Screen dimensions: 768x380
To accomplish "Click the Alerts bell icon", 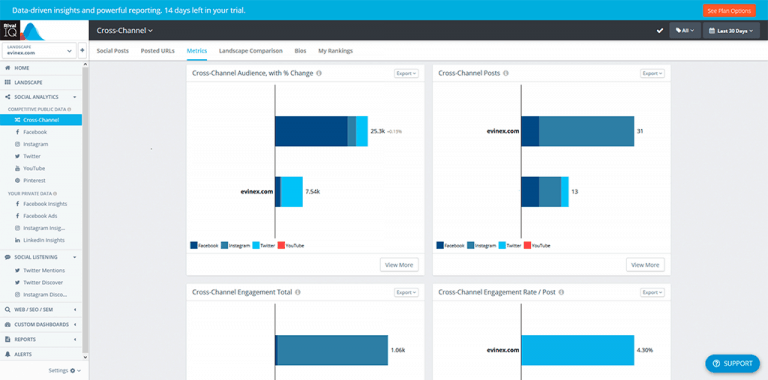I will [7, 354].
